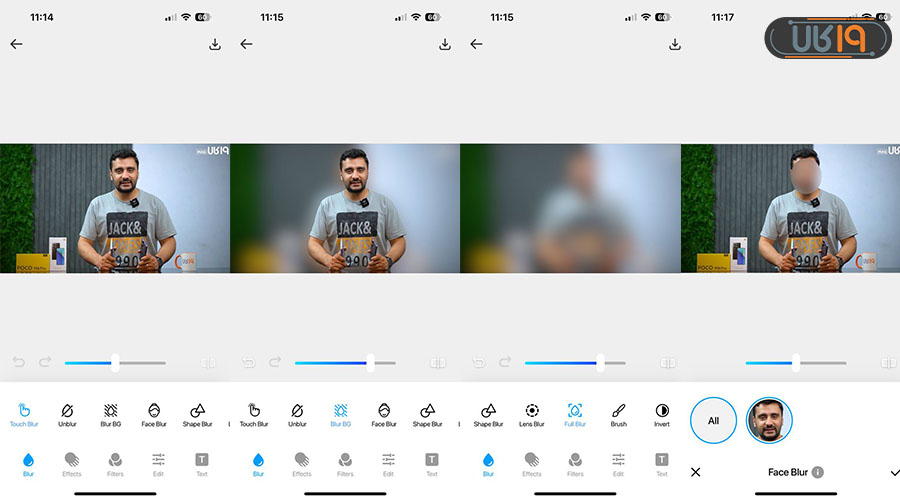Screen dimensions: 900x500
Task: Open Effects tab on the 11:14 screen
Action: click(x=72, y=461)
